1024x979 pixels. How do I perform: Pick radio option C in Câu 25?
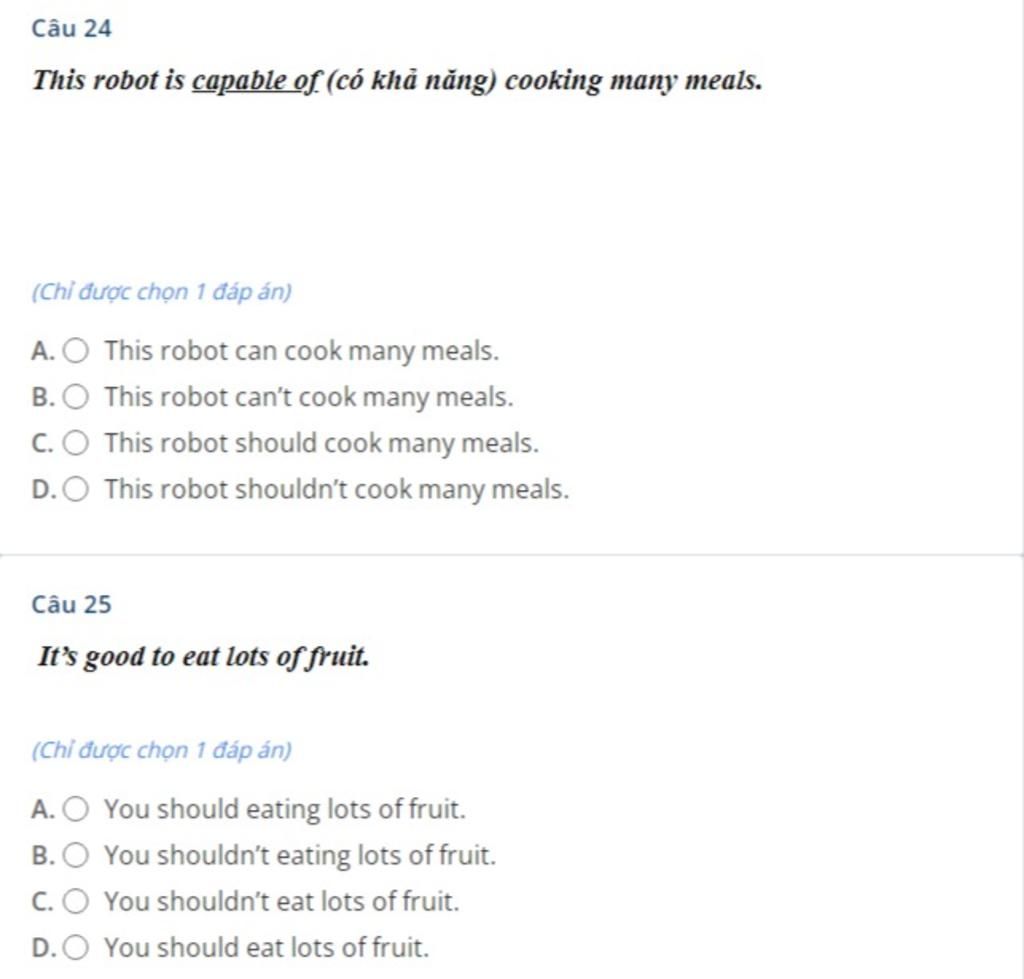[x=76, y=901]
